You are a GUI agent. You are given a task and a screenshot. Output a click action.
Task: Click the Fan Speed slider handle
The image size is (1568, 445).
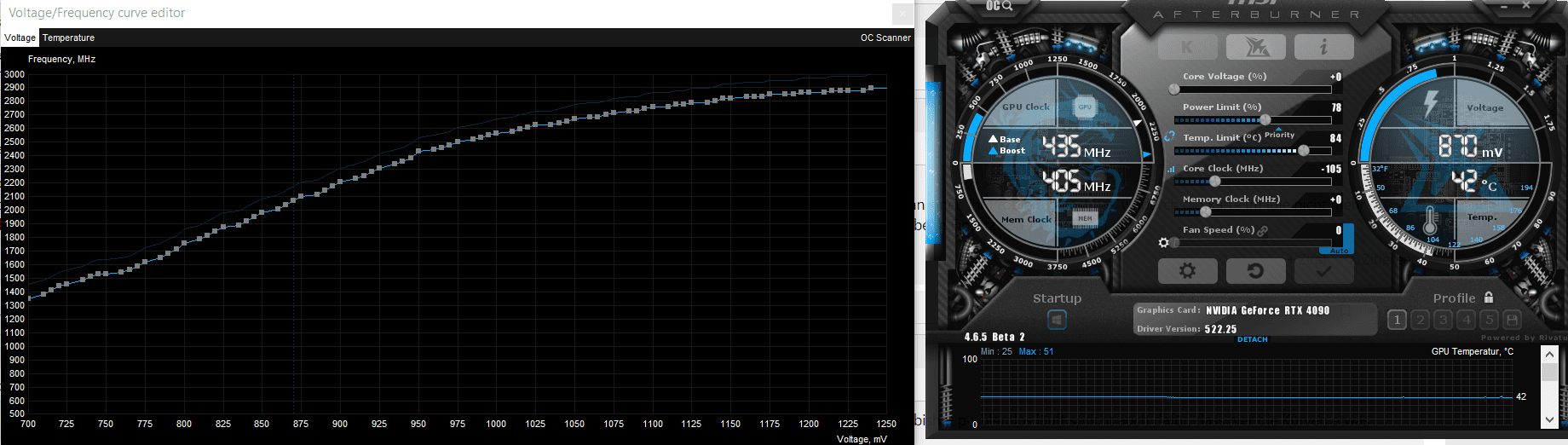(x=1175, y=242)
